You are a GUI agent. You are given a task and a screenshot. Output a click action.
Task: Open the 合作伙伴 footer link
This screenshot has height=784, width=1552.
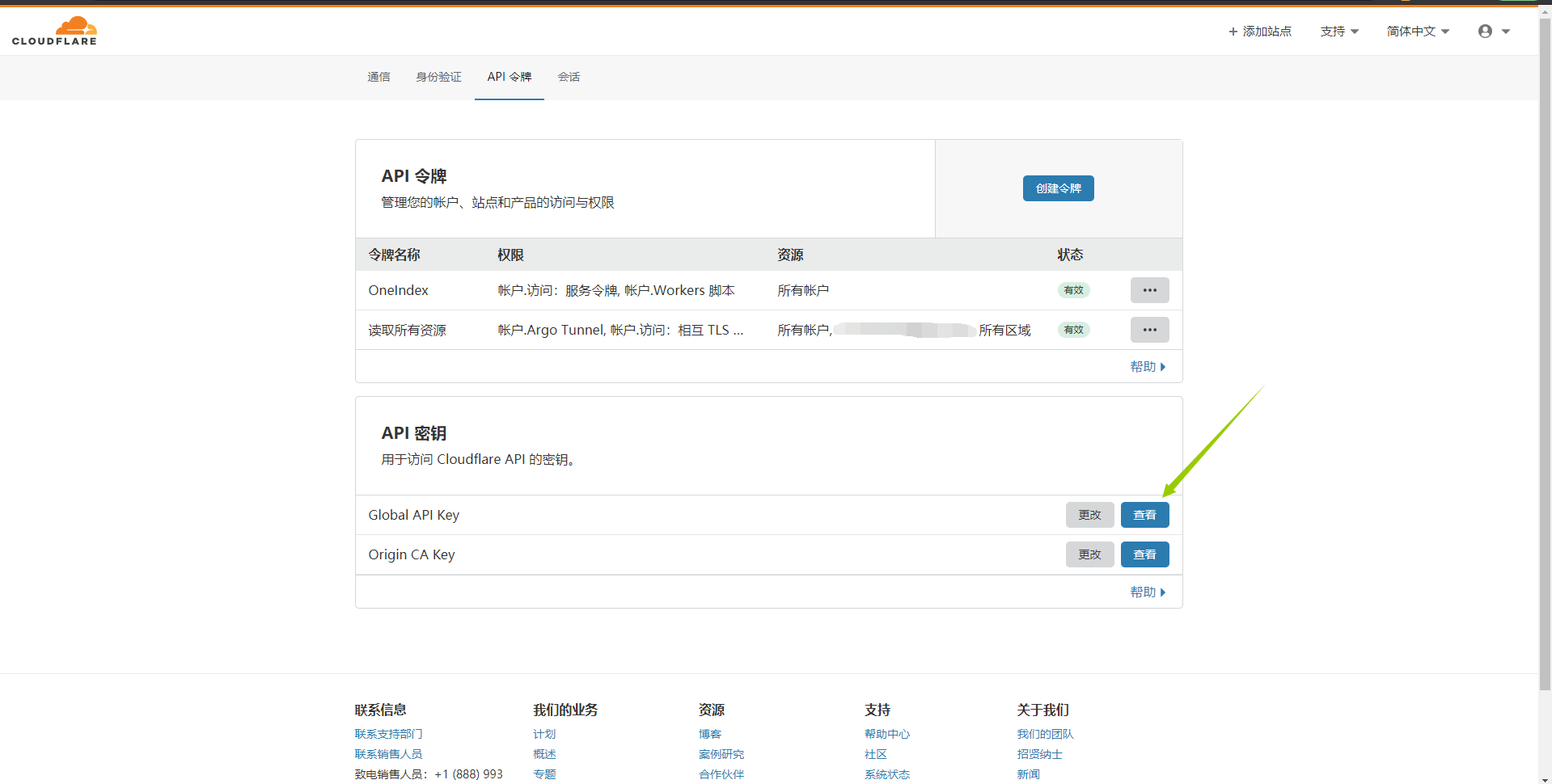click(x=721, y=774)
